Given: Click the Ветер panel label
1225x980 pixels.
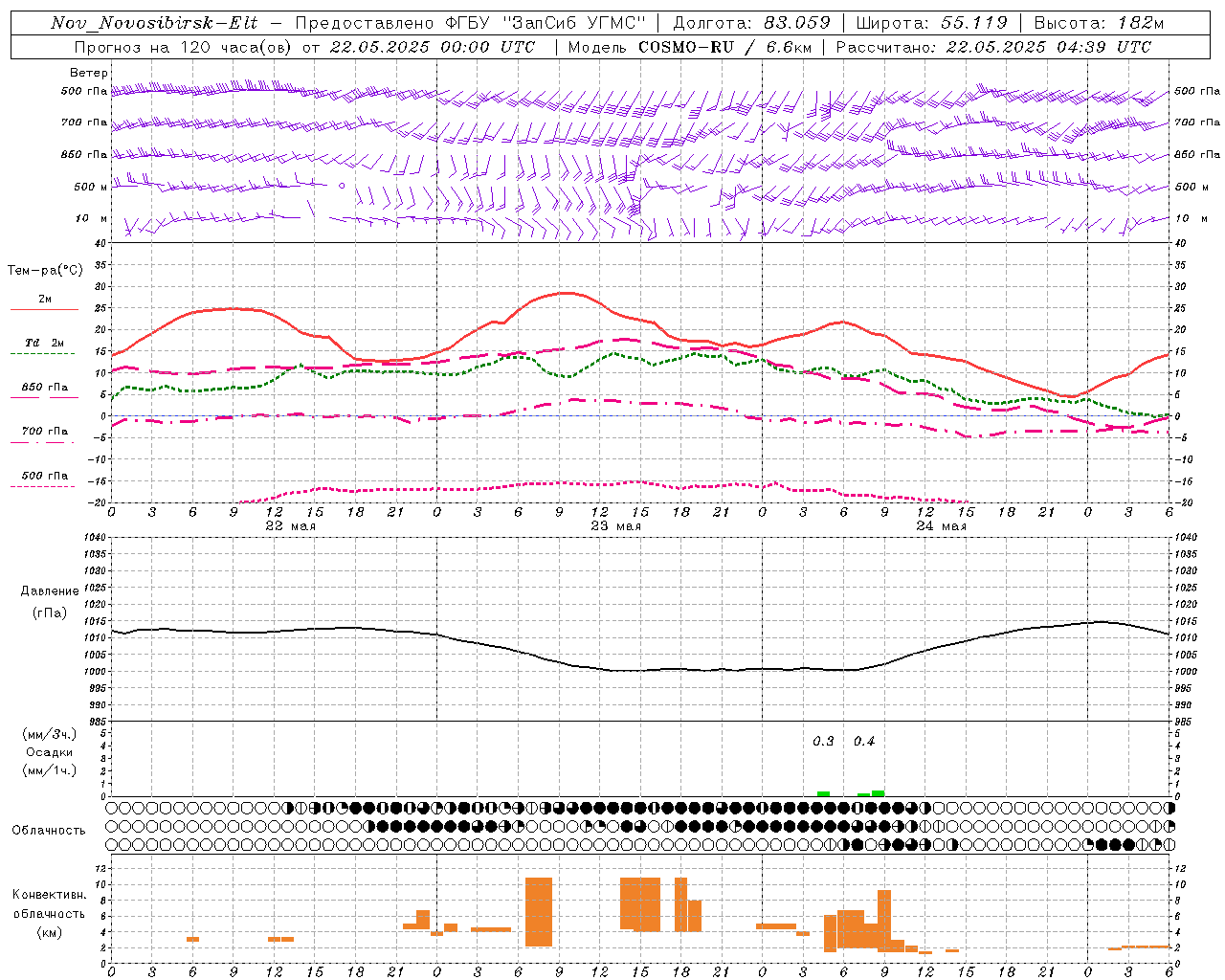Looking at the screenshot, I should click(88, 73).
